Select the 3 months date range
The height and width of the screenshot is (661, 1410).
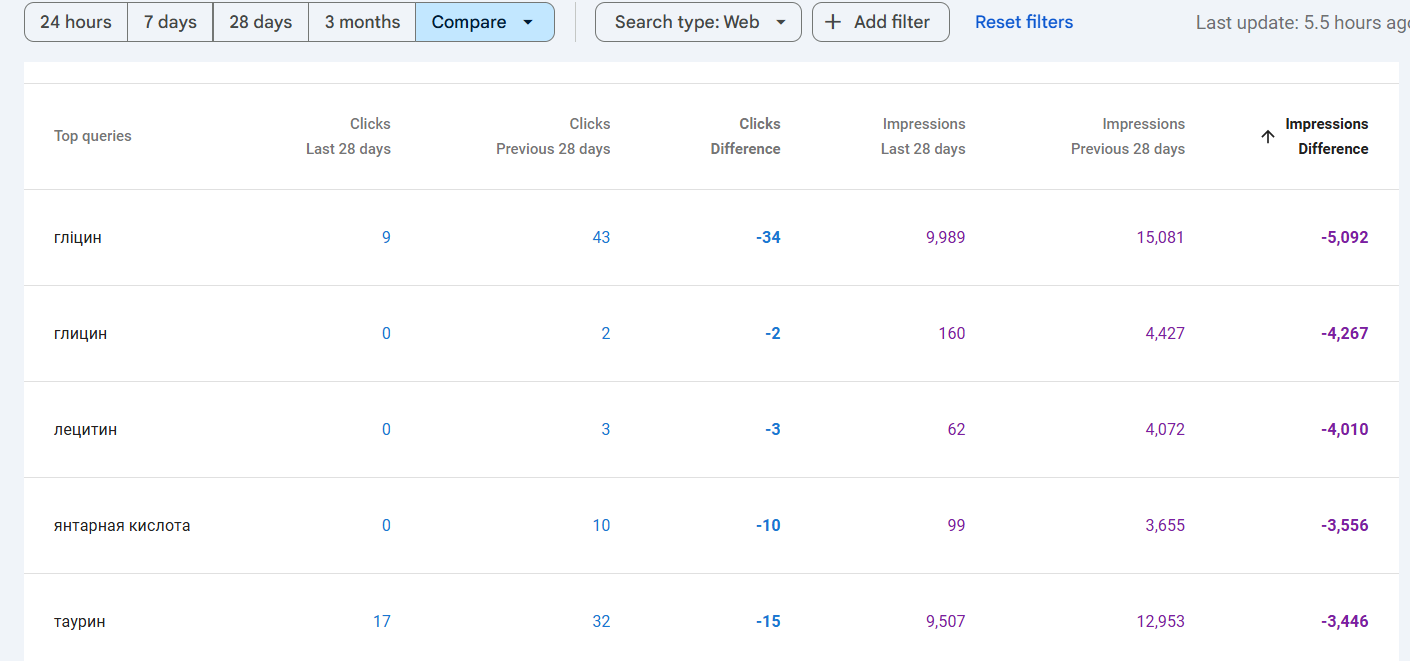[362, 22]
